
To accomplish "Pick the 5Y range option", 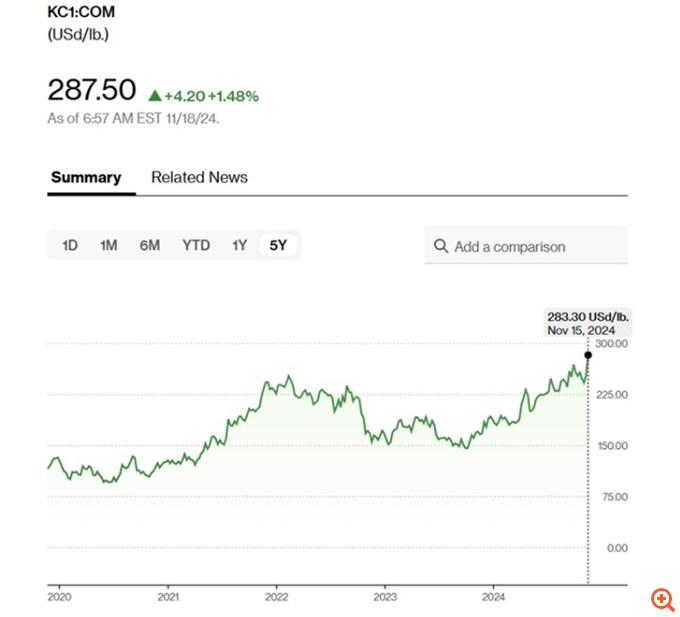I will (278, 245).
